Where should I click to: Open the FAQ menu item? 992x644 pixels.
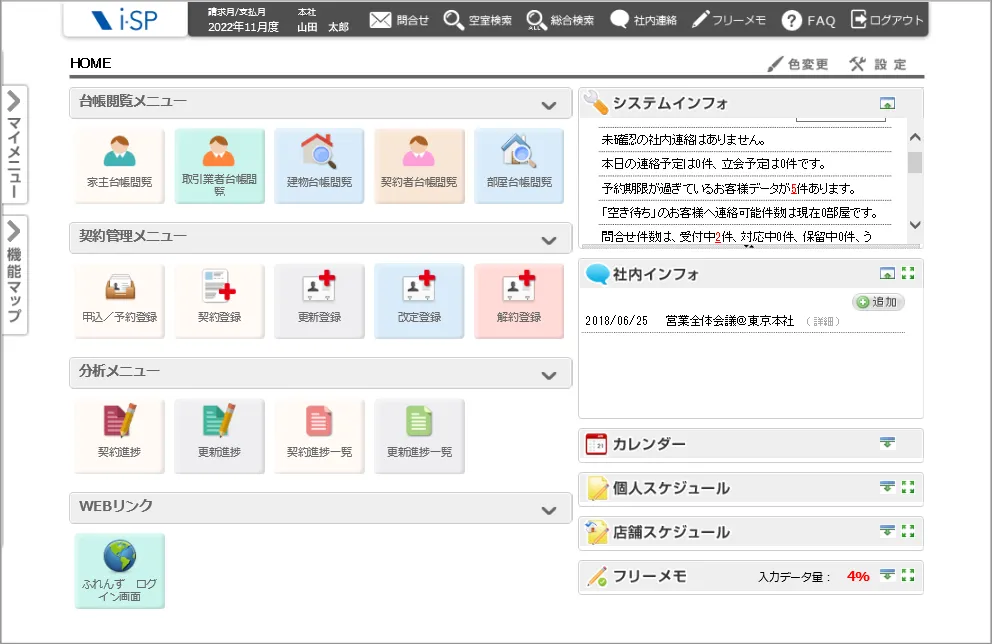(809, 20)
